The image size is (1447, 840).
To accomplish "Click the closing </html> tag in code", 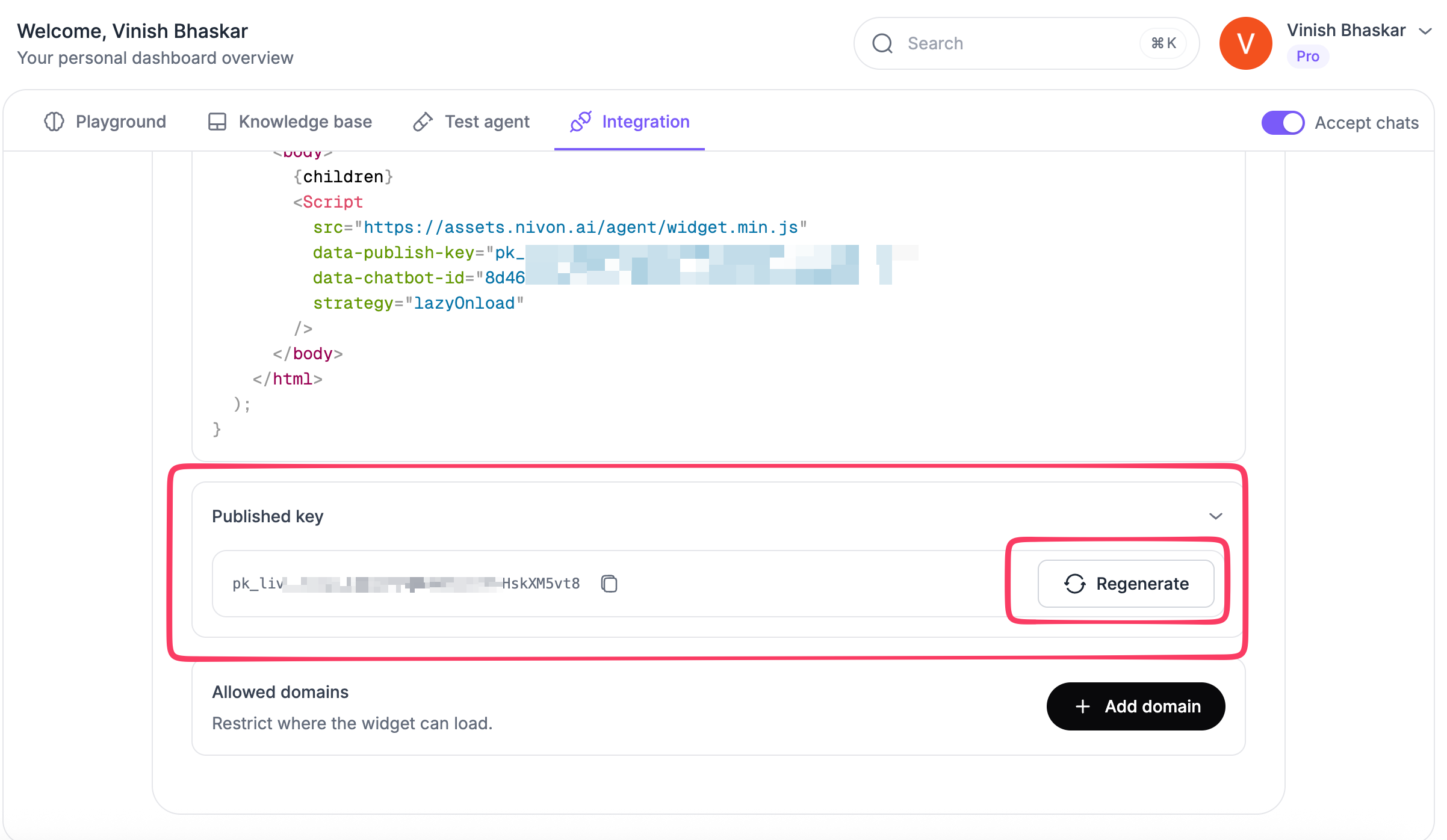I will coord(288,379).
